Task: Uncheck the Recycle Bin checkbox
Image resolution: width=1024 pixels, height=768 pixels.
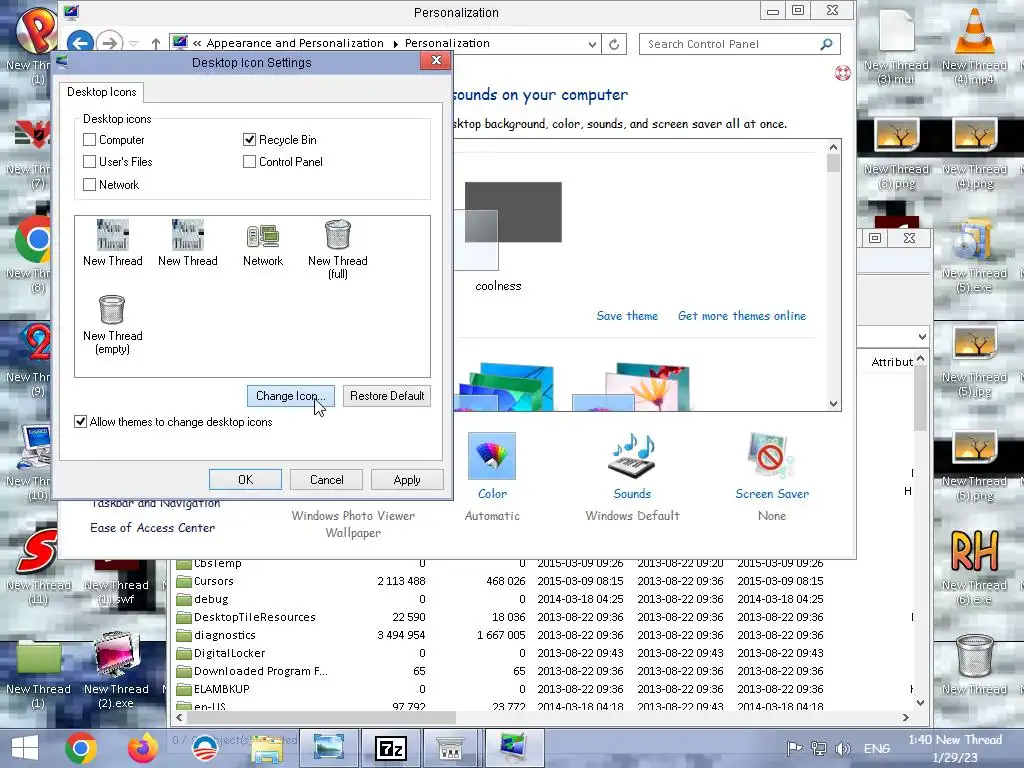Action: (x=249, y=140)
